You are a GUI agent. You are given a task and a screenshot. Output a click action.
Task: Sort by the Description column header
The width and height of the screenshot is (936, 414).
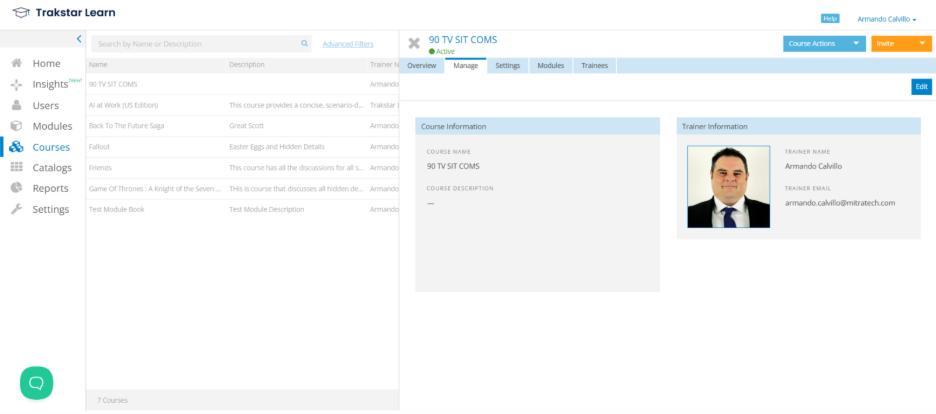click(247, 64)
